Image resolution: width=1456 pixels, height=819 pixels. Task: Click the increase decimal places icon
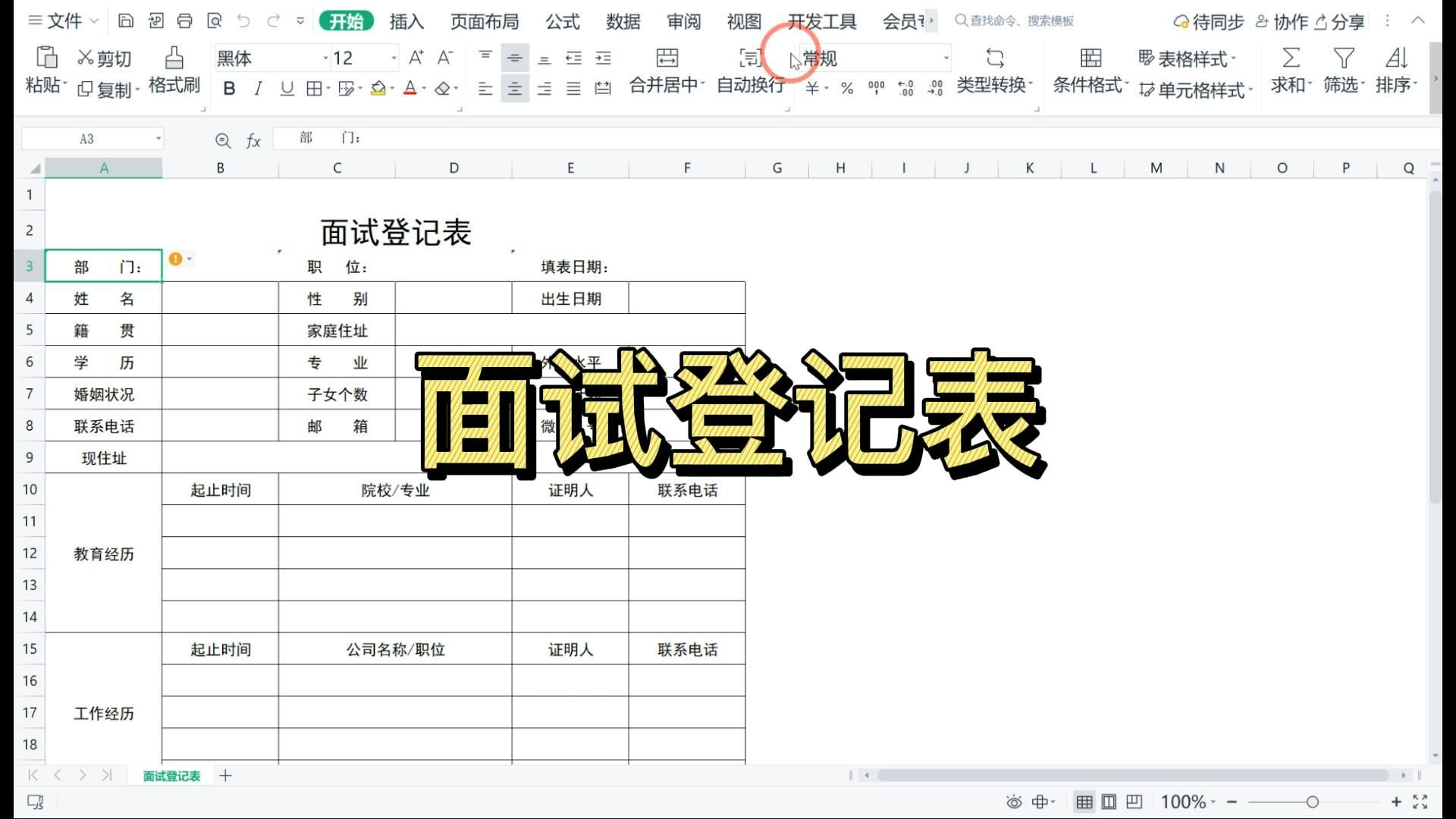905,88
